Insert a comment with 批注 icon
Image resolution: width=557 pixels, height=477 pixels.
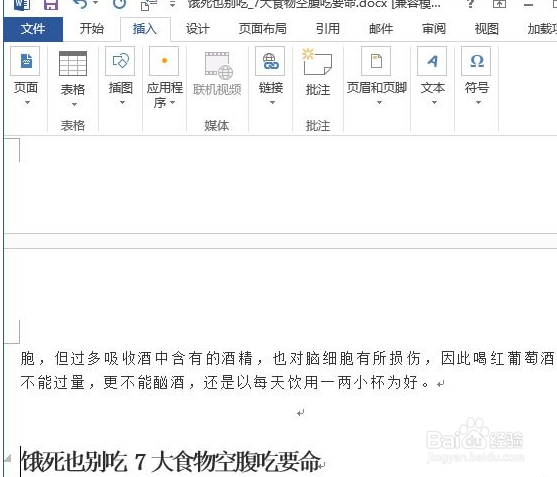click(x=317, y=62)
